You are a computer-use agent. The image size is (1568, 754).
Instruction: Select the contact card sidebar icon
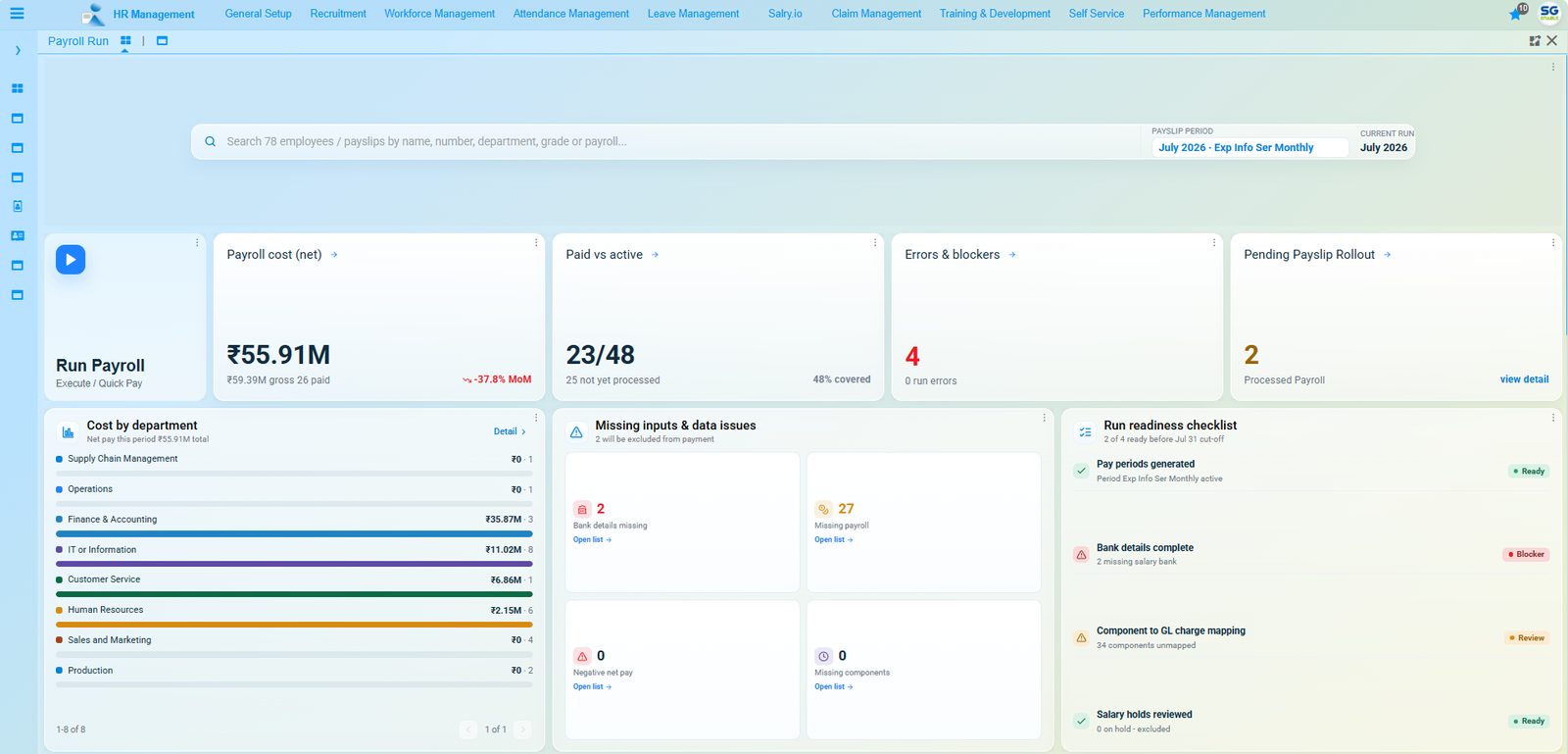(17, 235)
